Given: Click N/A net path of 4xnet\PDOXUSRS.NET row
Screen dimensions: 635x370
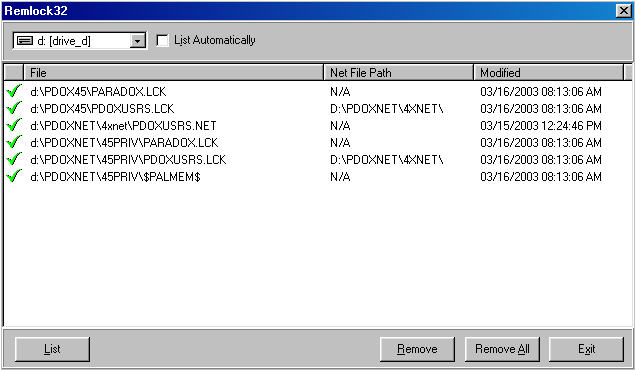Looking at the screenshot, I should click(x=340, y=125).
